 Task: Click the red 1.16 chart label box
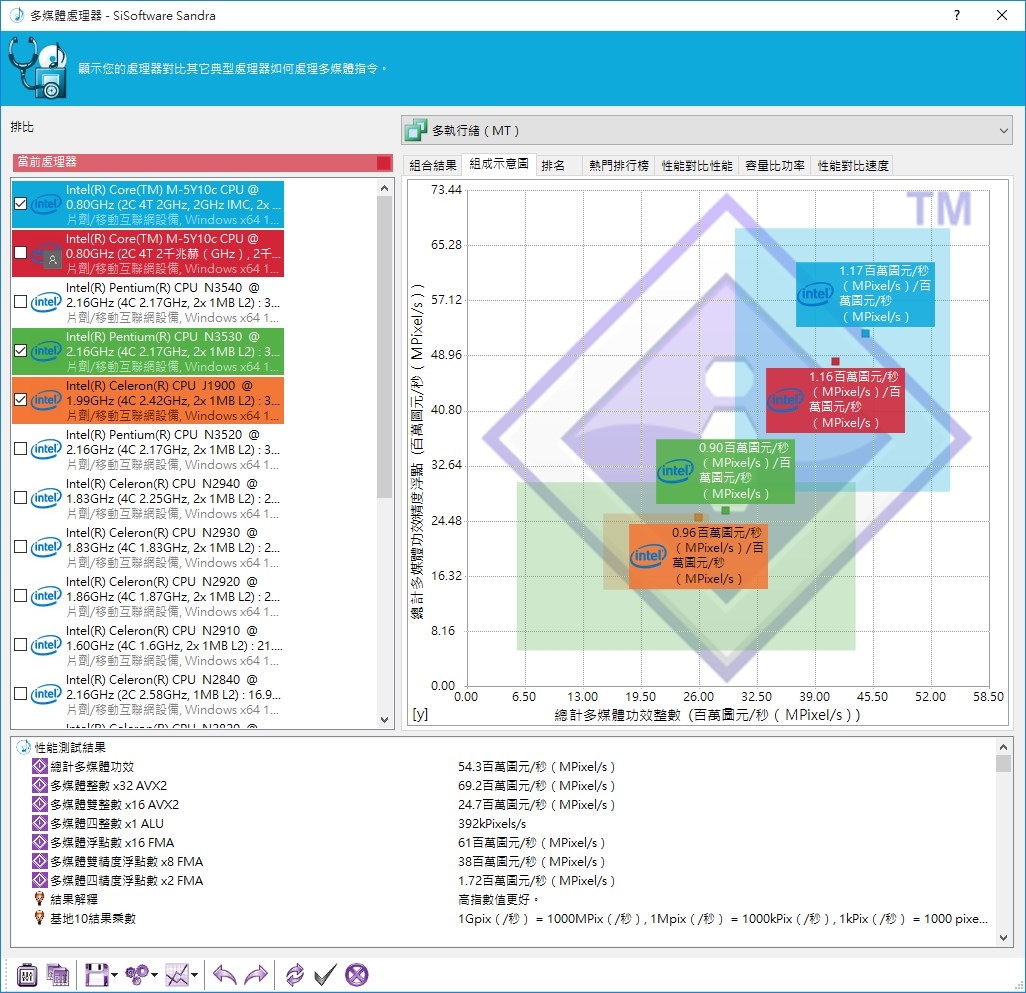coord(835,400)
